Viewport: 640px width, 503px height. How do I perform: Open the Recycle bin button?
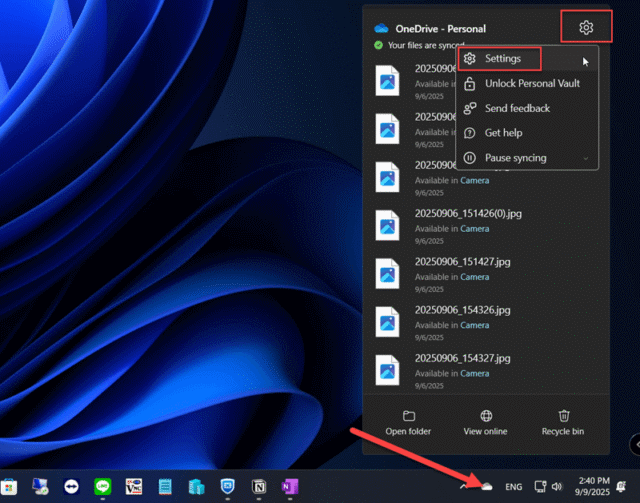[x=563, y=423]
